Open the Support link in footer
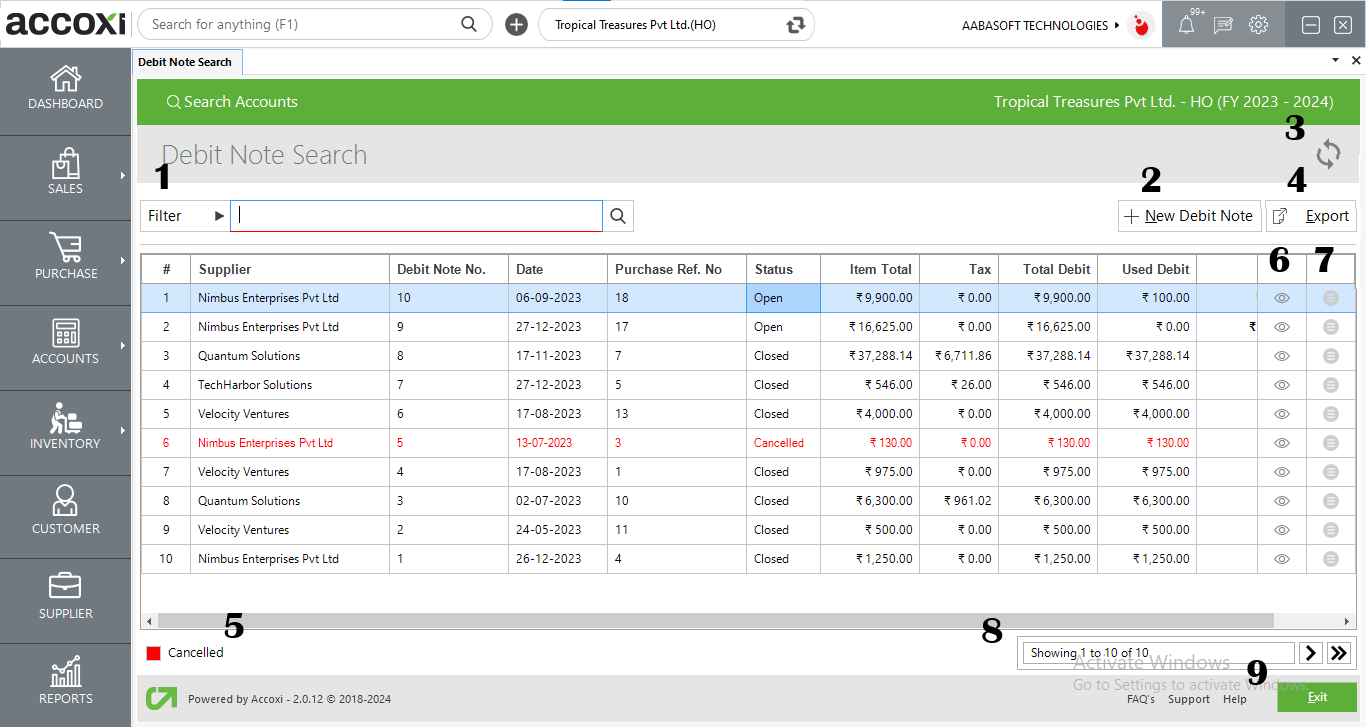The height and width of the screenshot is (727, 1366). 1188,699
